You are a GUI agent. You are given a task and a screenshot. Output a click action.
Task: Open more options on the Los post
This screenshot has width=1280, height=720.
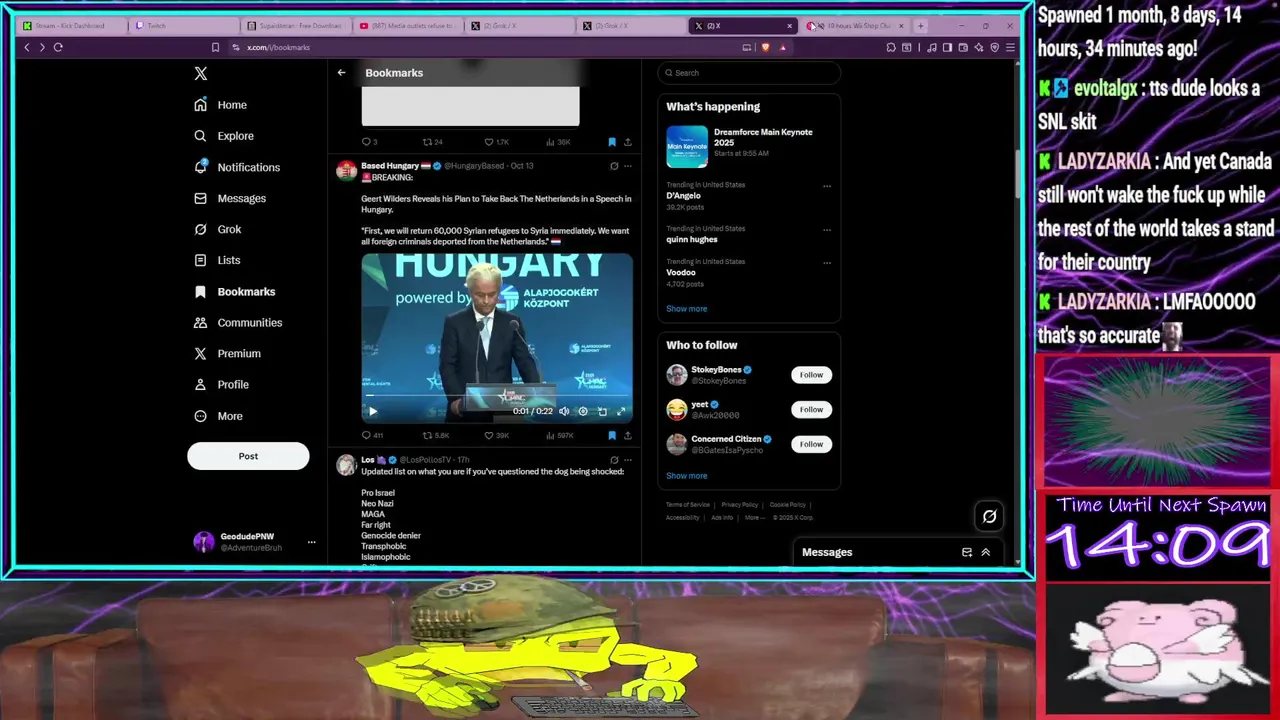pyautogui.click(x=628, y=460)
